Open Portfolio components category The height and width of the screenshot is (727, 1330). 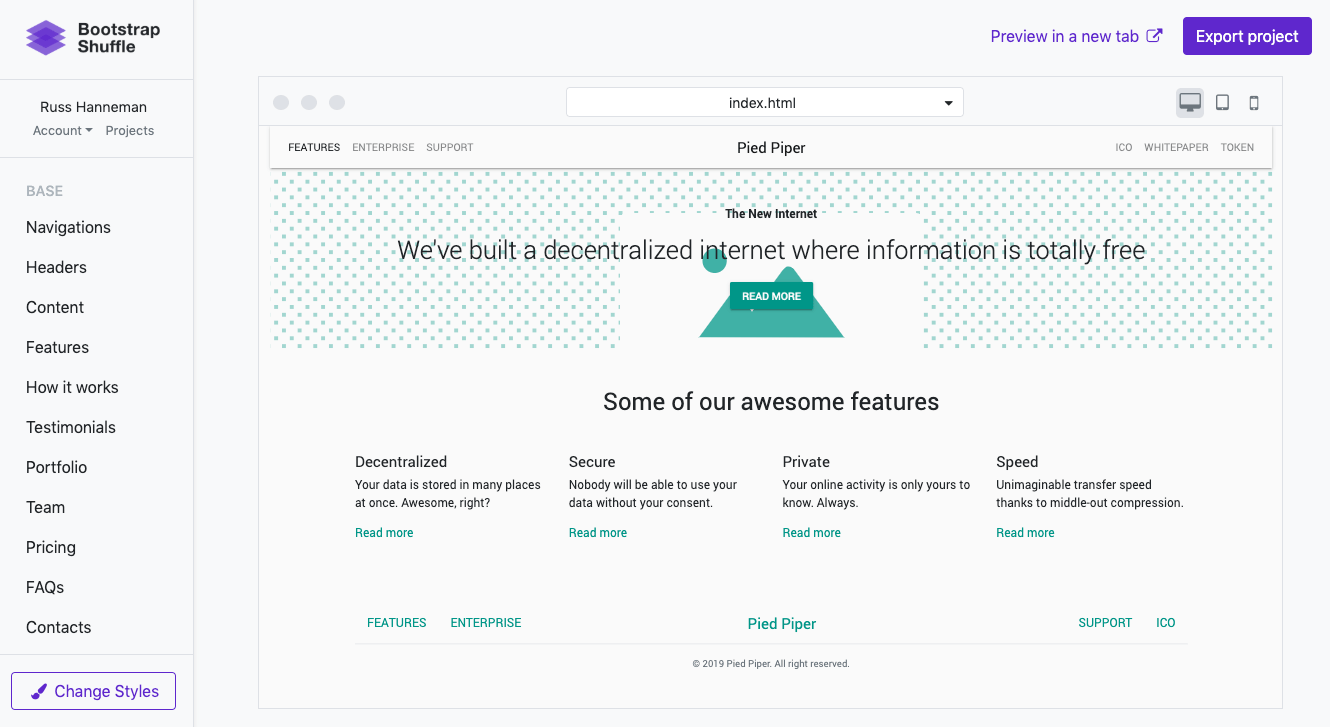(56, 467)
